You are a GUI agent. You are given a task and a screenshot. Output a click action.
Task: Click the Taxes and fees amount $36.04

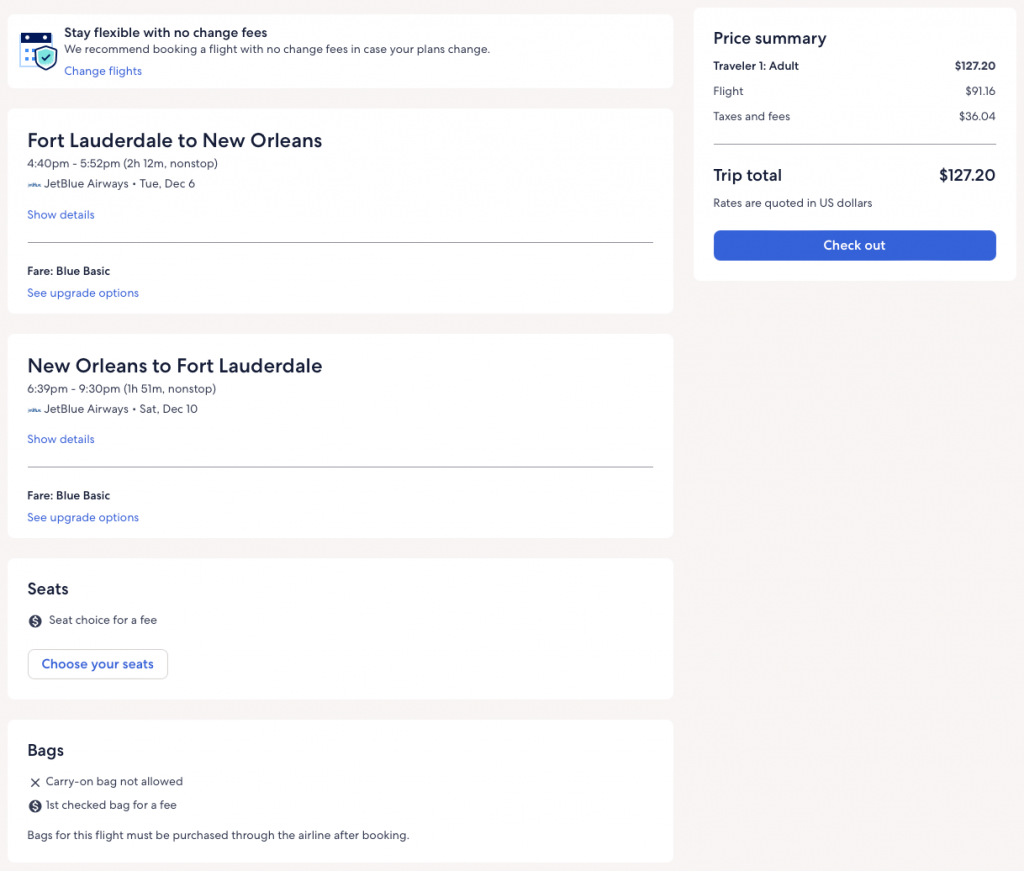(x=977, y=117)
